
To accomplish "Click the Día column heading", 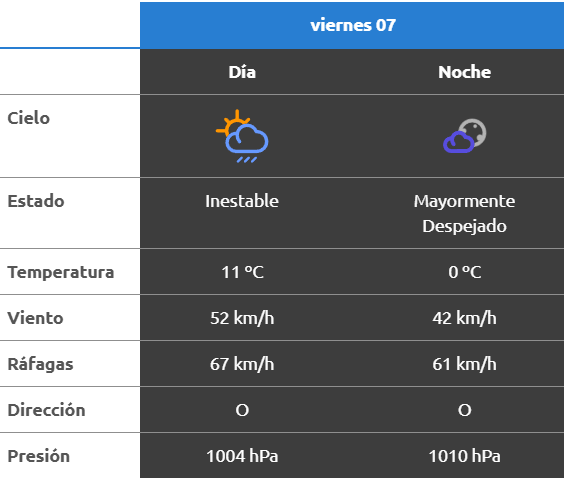I will click(242, 72).
